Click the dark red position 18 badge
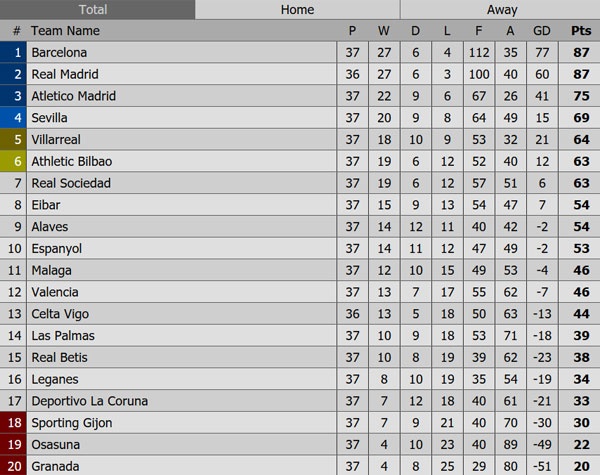Screen dimensions: 600x475 (x=16, y=423)
